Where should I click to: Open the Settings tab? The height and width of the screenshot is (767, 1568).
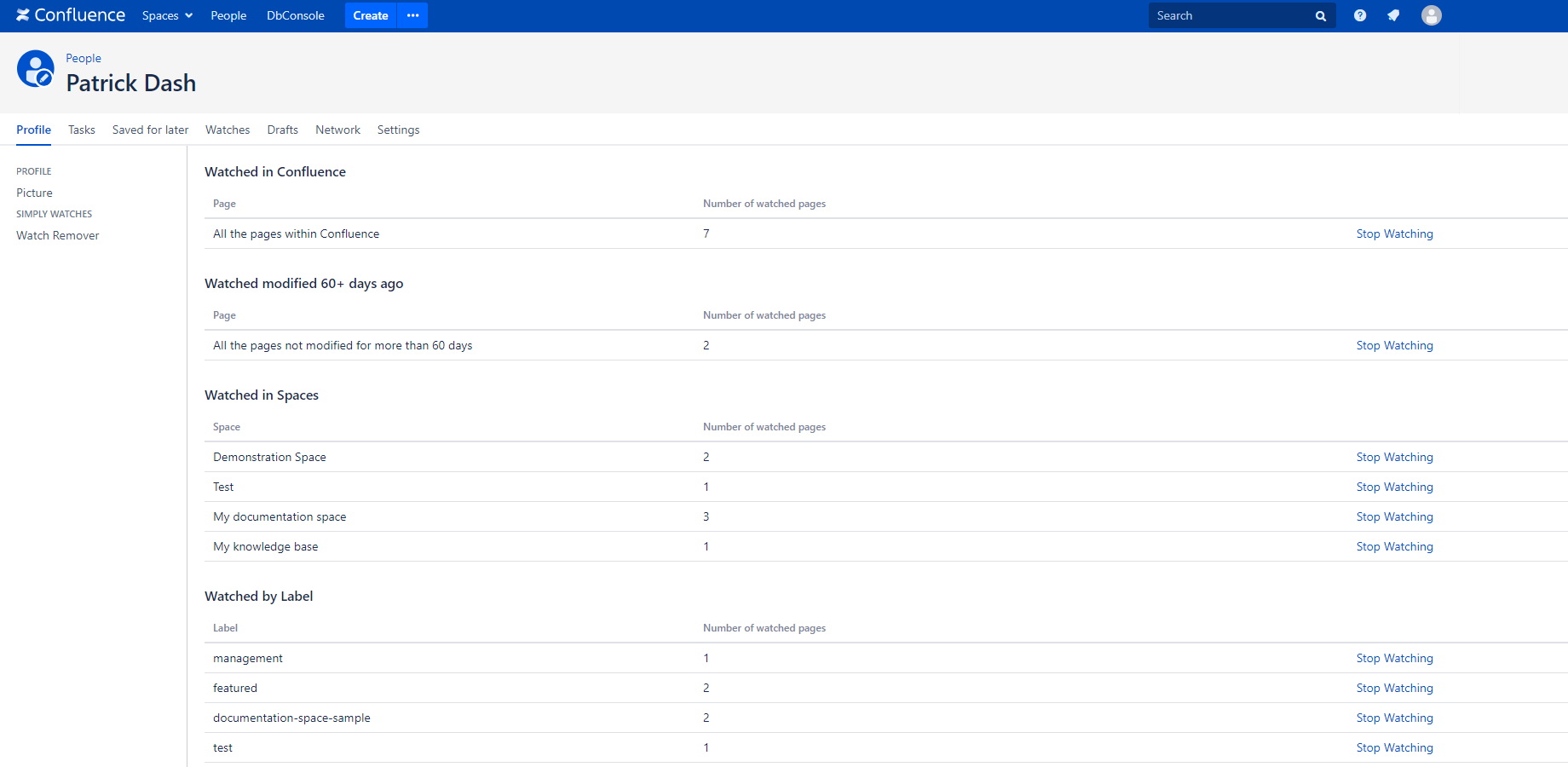pyautogui.click(x=398, y=130)
